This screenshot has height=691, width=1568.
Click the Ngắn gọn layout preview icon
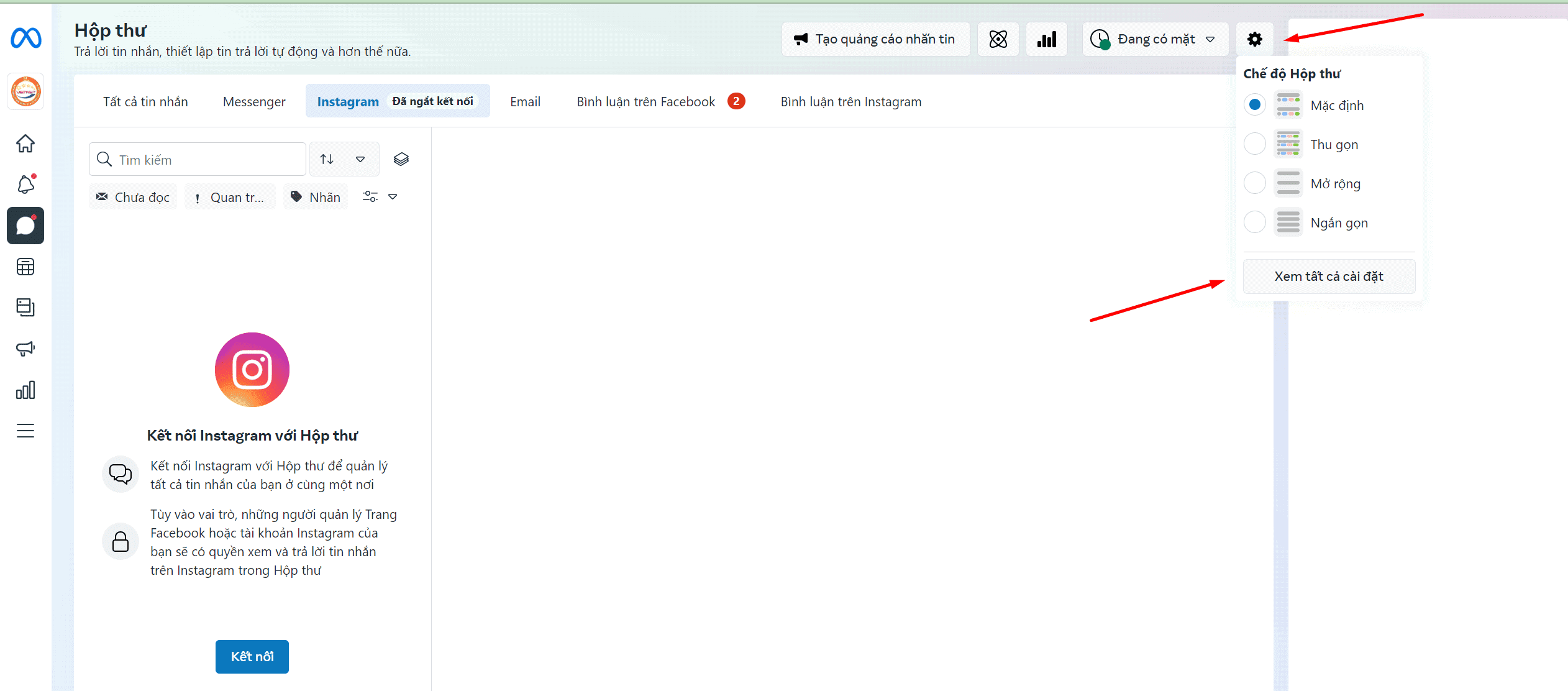click(x=1288, y=222)
